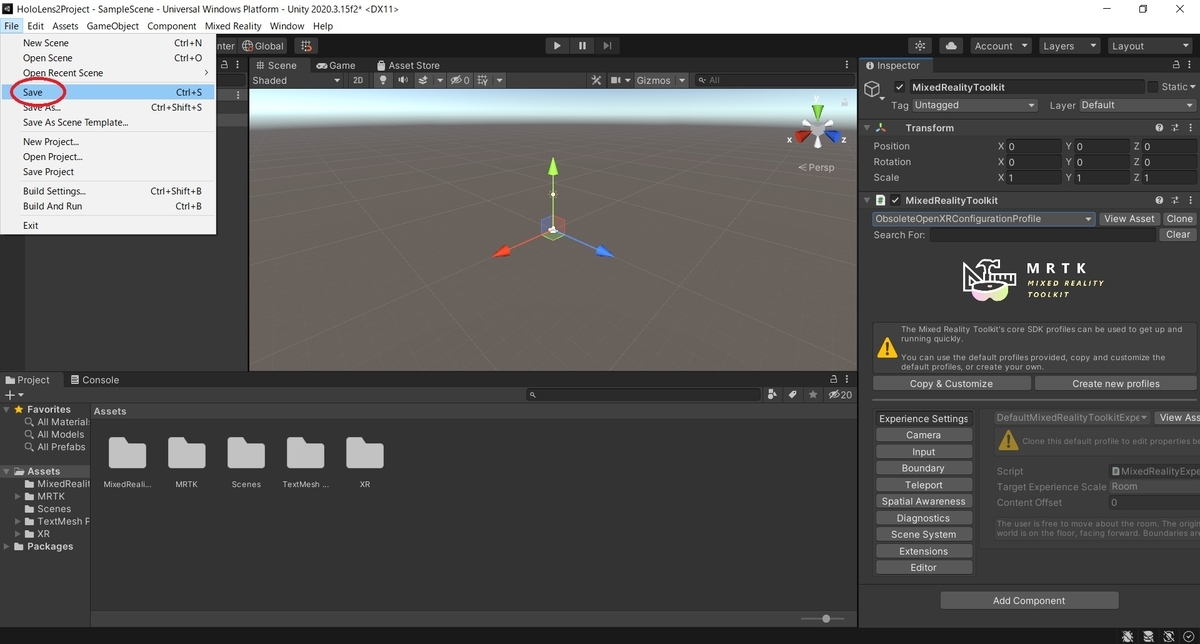Select Build Settings... menu entry
The width and height of the screenshot is (1200, 644).
[108, 191]
